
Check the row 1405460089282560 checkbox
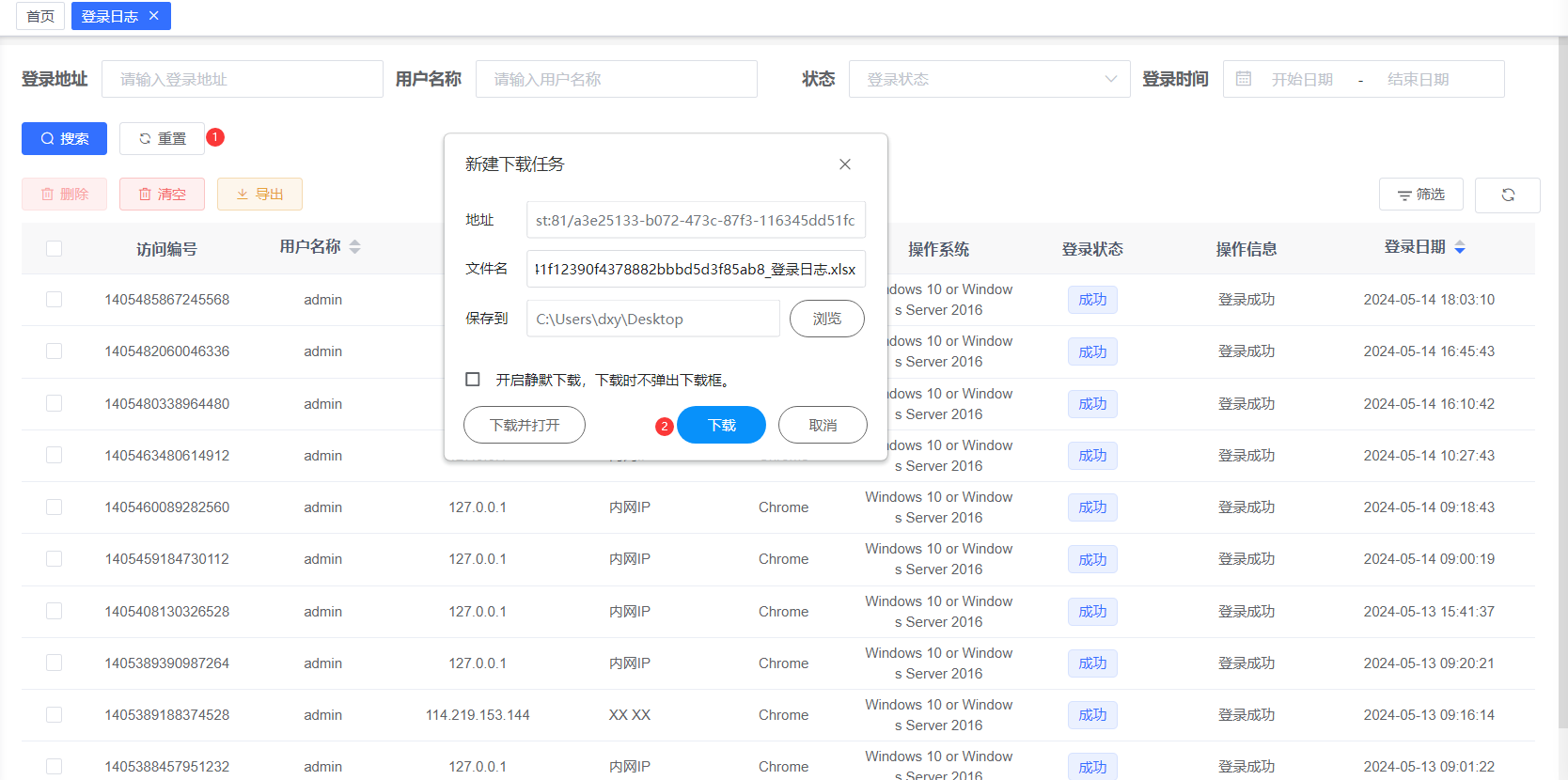(x=55, y=507)
